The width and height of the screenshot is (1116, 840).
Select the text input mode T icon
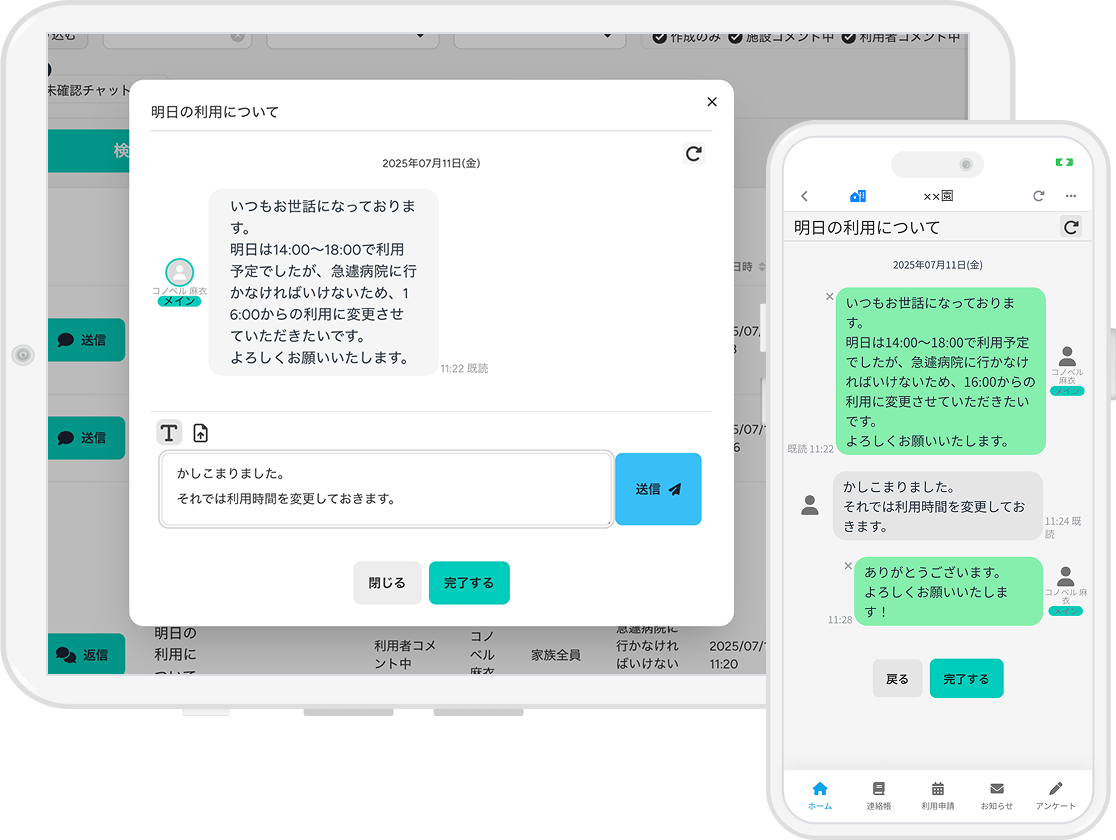click(x=169, y=433)
